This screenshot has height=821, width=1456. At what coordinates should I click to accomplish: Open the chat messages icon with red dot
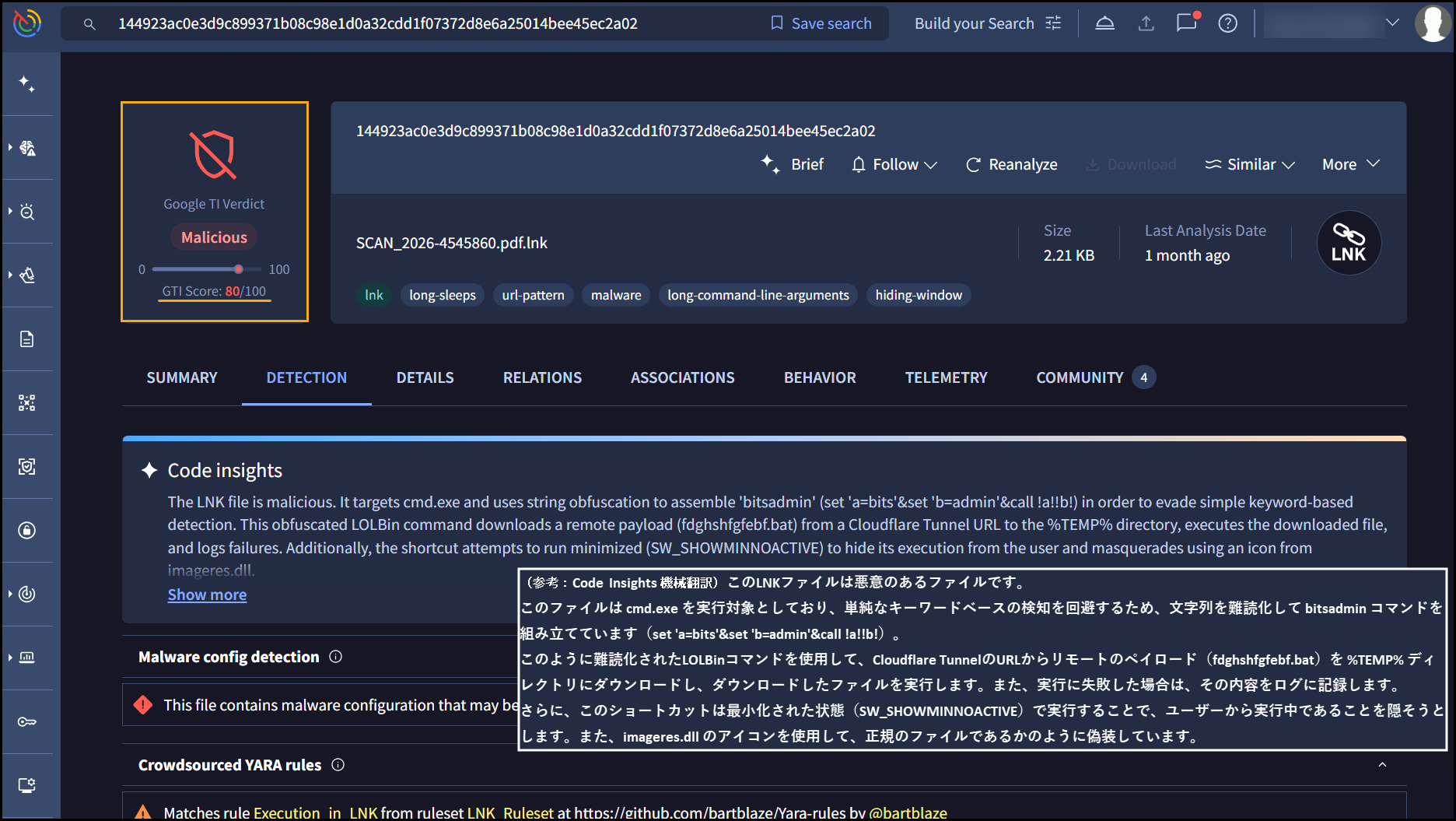(1187, 22)
